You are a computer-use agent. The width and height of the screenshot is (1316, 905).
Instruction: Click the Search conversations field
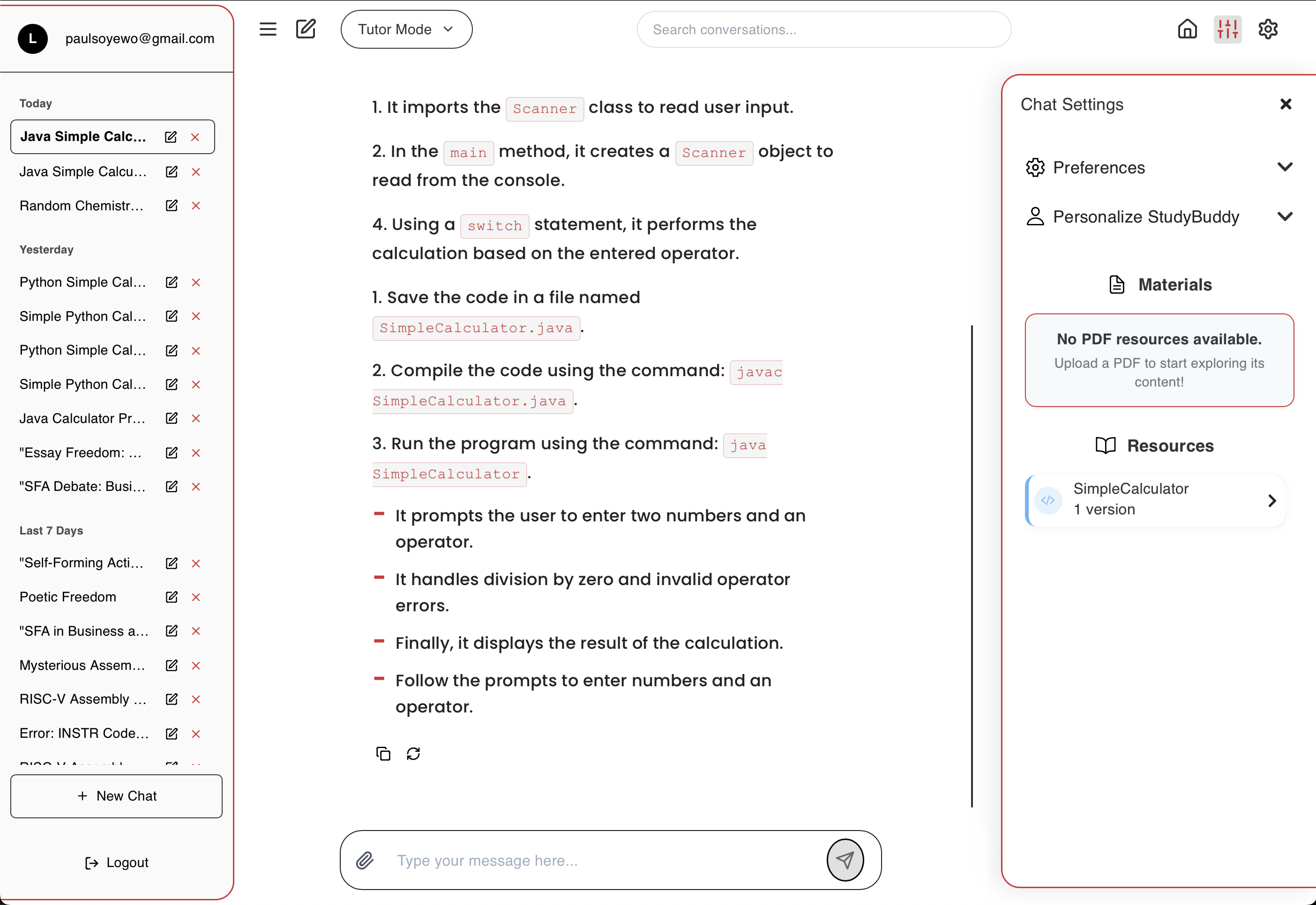coord(823,30)
